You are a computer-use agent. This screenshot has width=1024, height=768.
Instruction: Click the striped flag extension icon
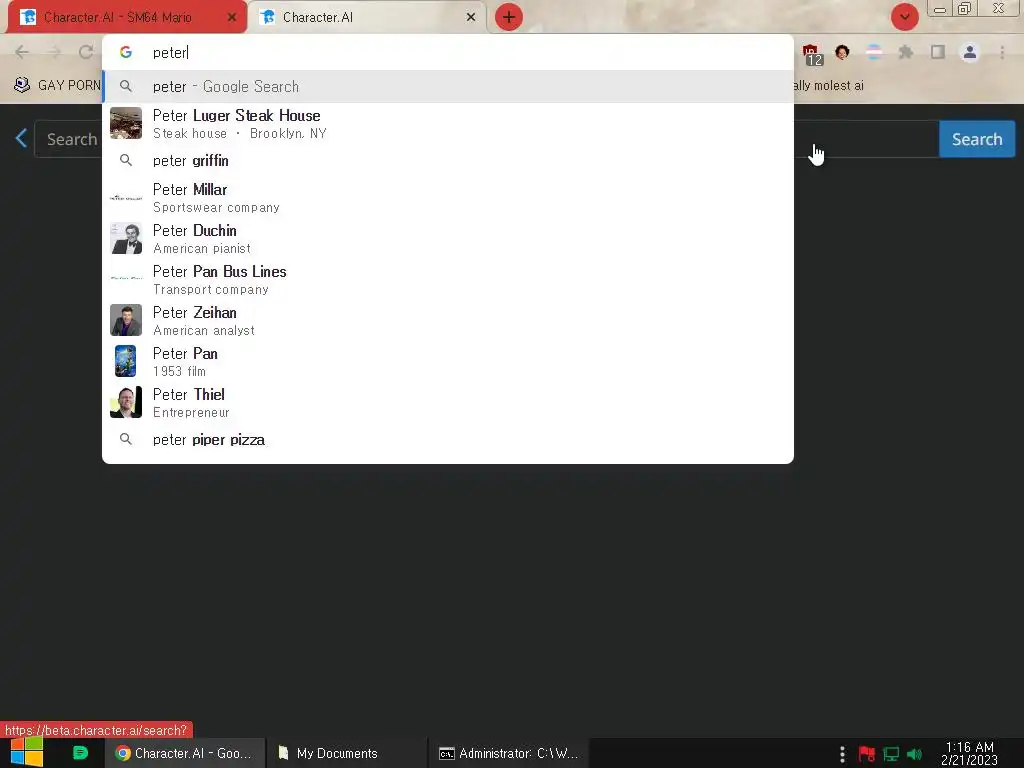click(x=874, y=52)
